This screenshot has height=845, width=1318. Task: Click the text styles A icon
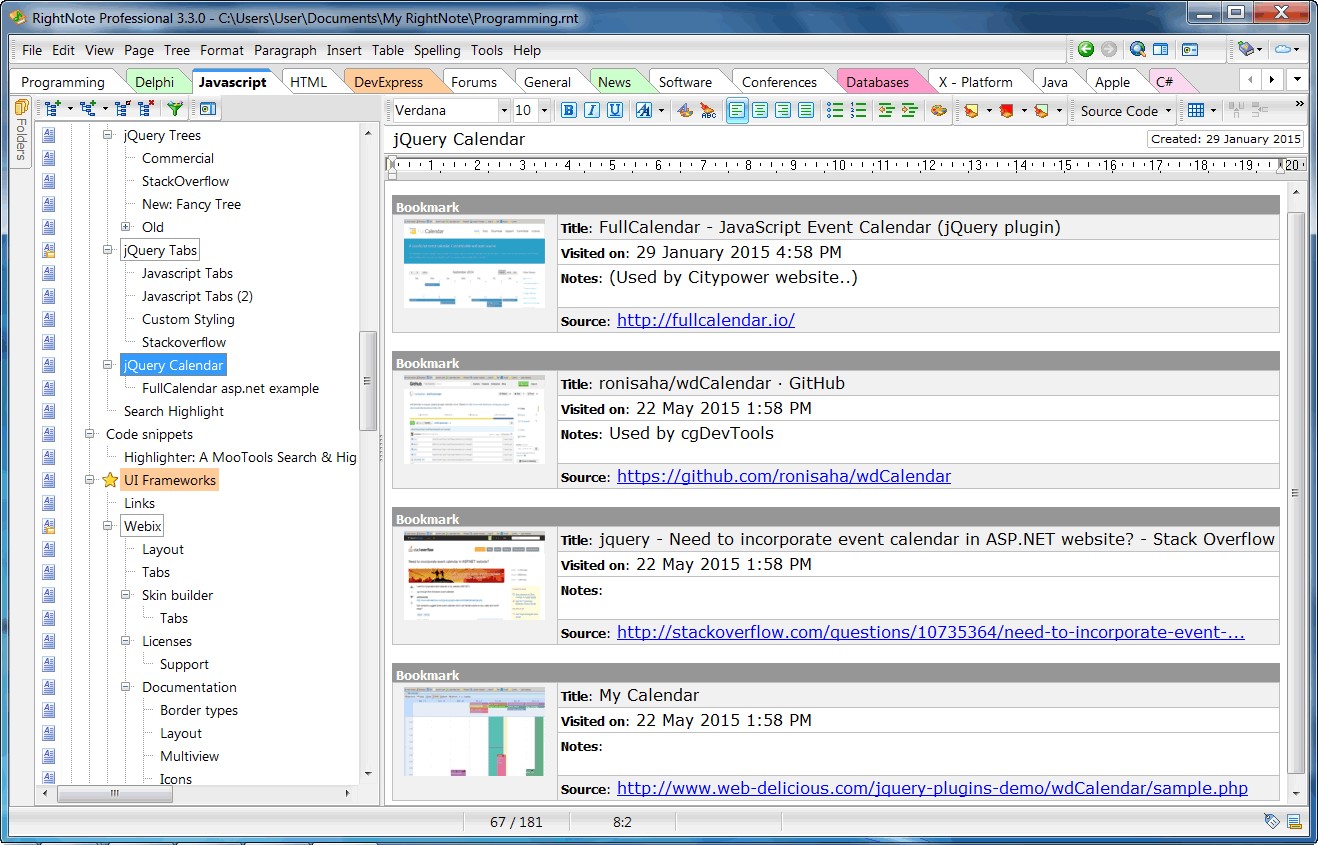click(x=644, y=111)
